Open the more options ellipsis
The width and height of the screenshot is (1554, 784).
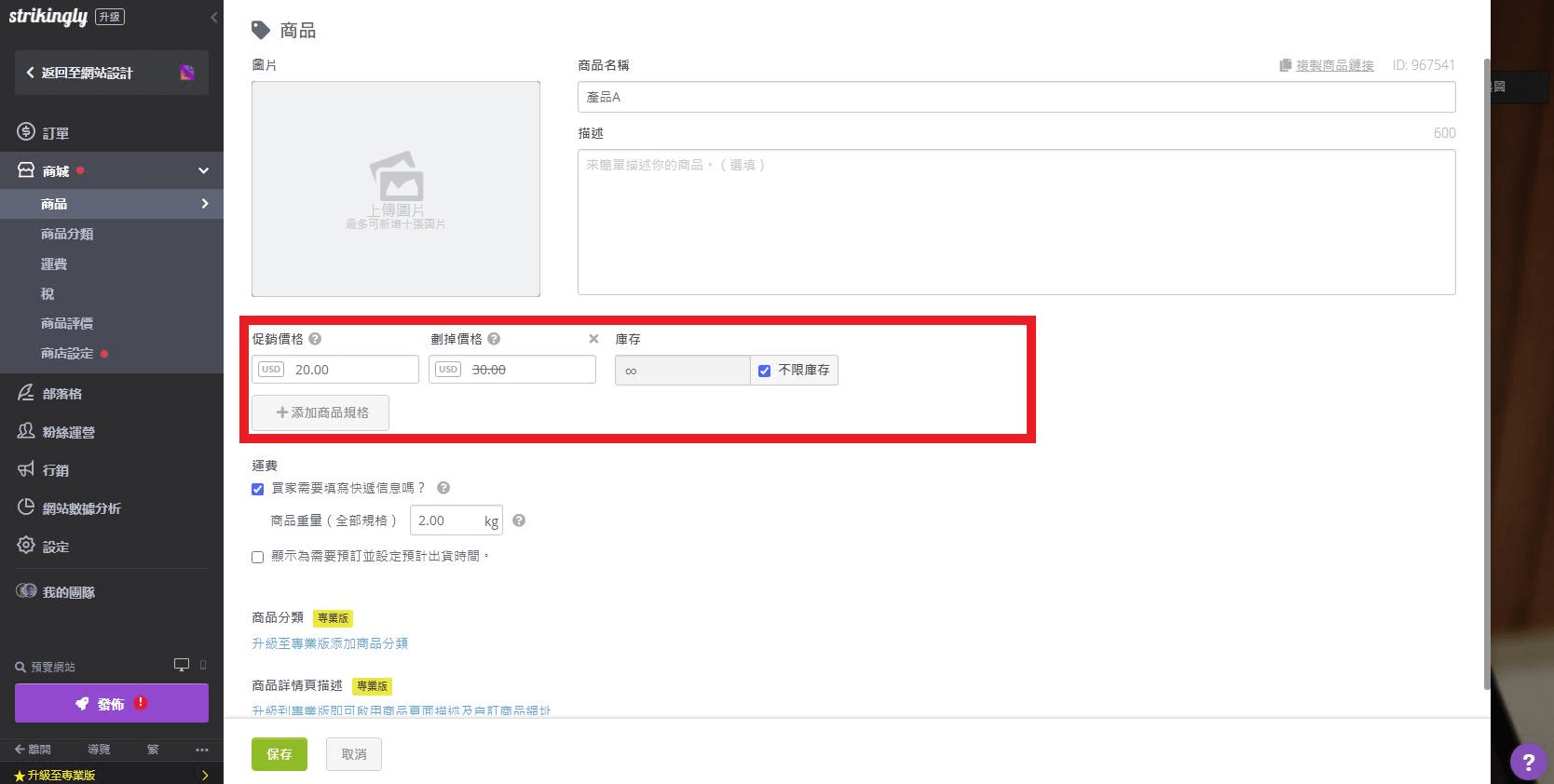click(x=202, y=750)
